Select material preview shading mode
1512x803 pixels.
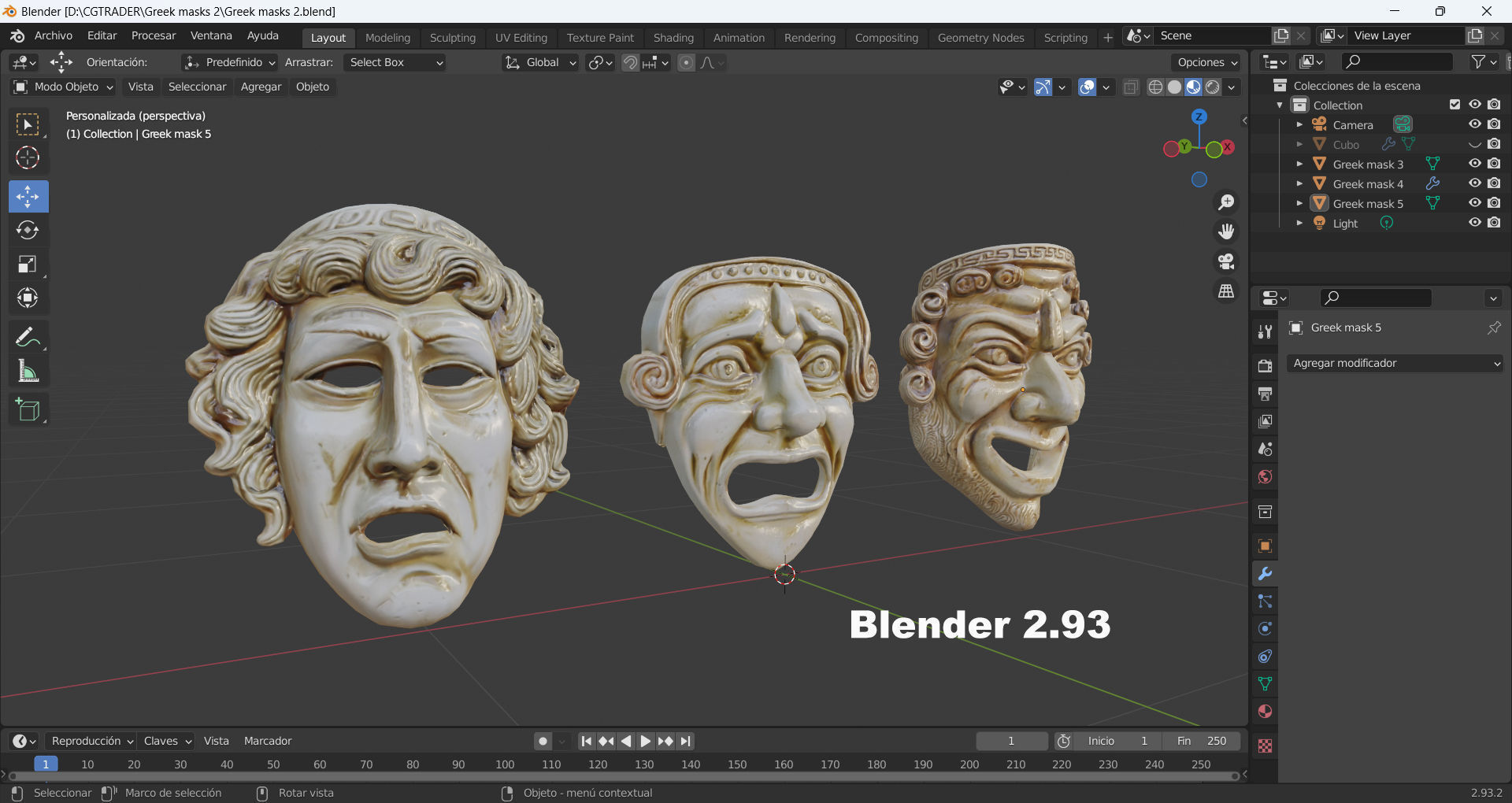pos(1194,87)
